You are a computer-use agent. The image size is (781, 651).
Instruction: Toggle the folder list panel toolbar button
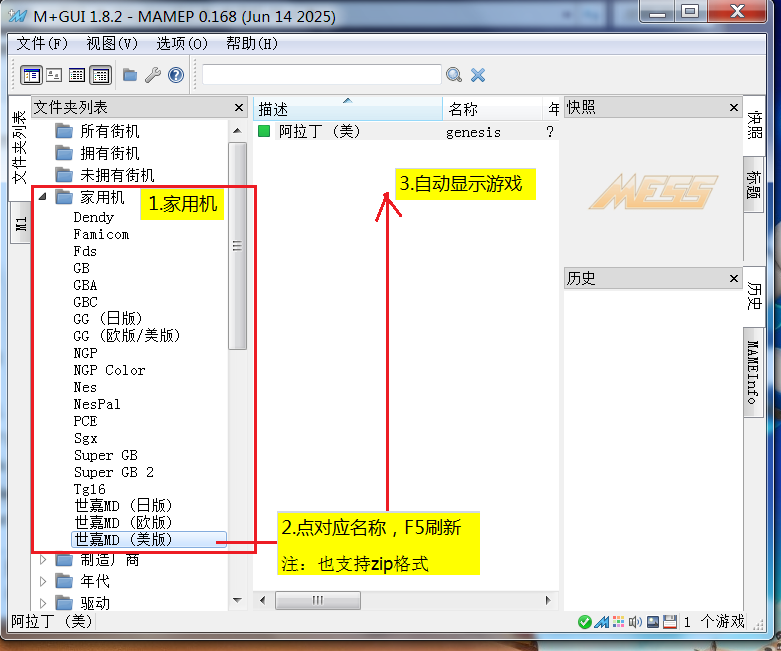point(31,75)
